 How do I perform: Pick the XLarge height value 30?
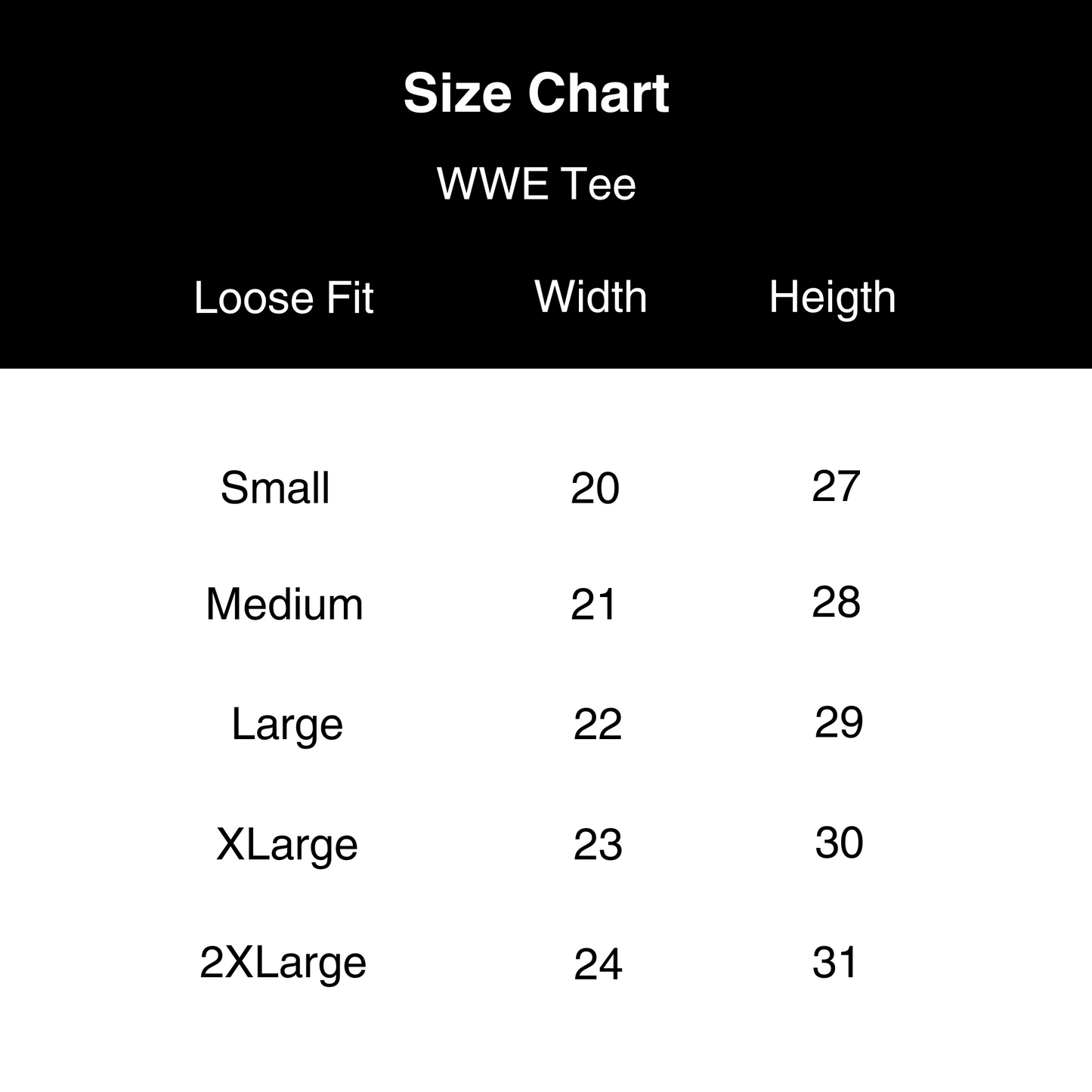(x=839, y=842)
